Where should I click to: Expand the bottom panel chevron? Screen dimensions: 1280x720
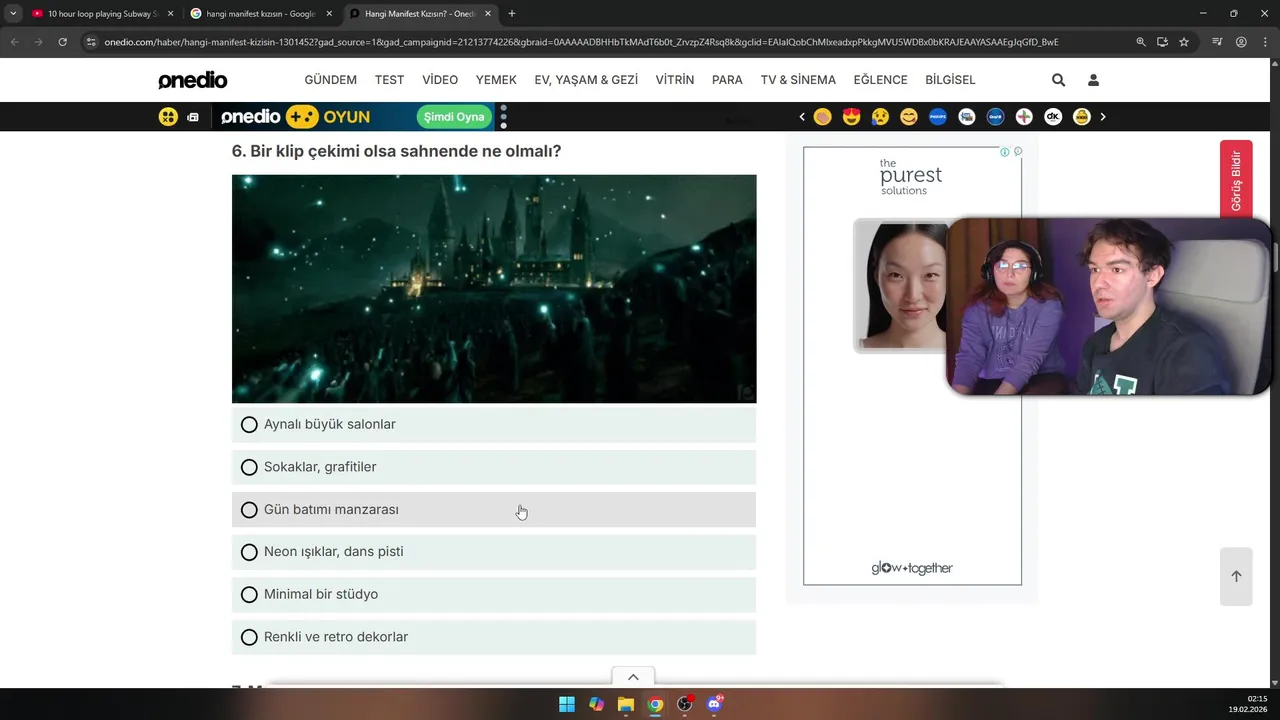(633, 677)
